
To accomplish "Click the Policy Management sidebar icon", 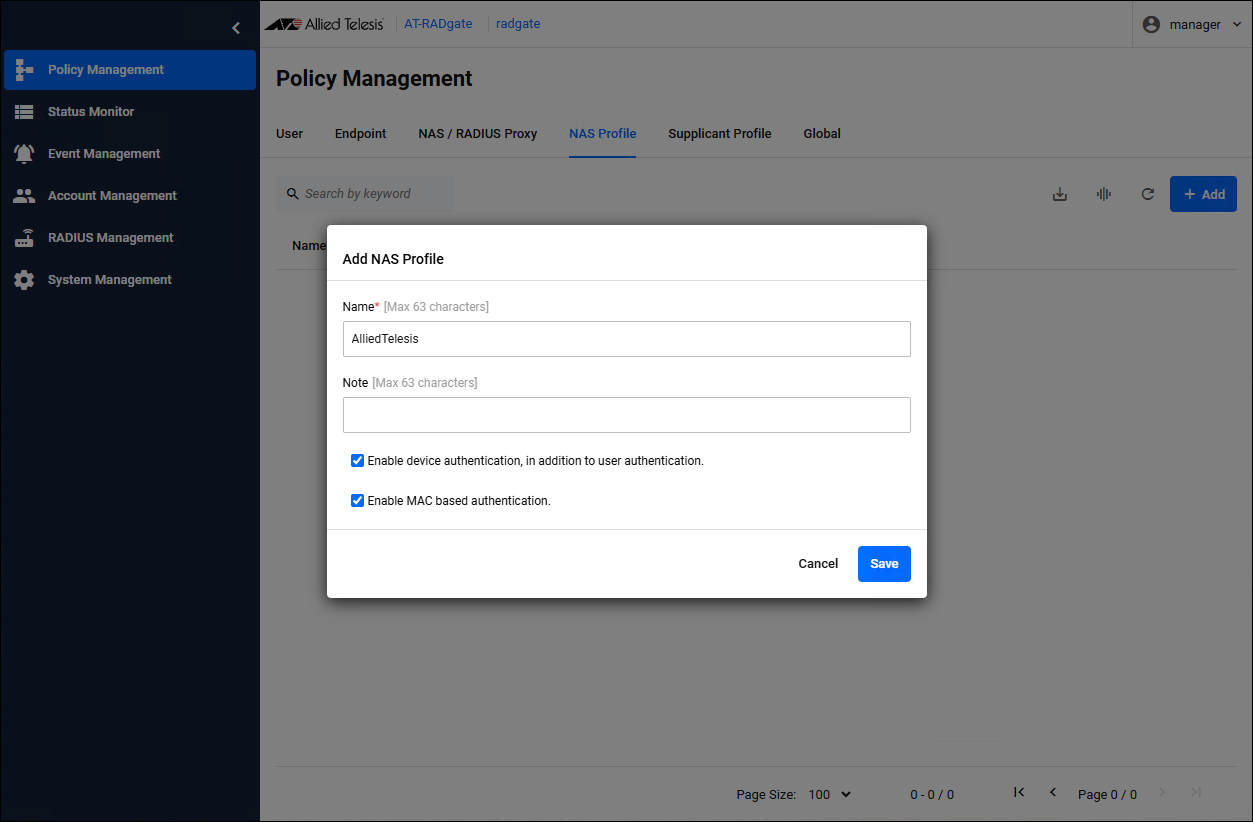I will click(24, 70).
